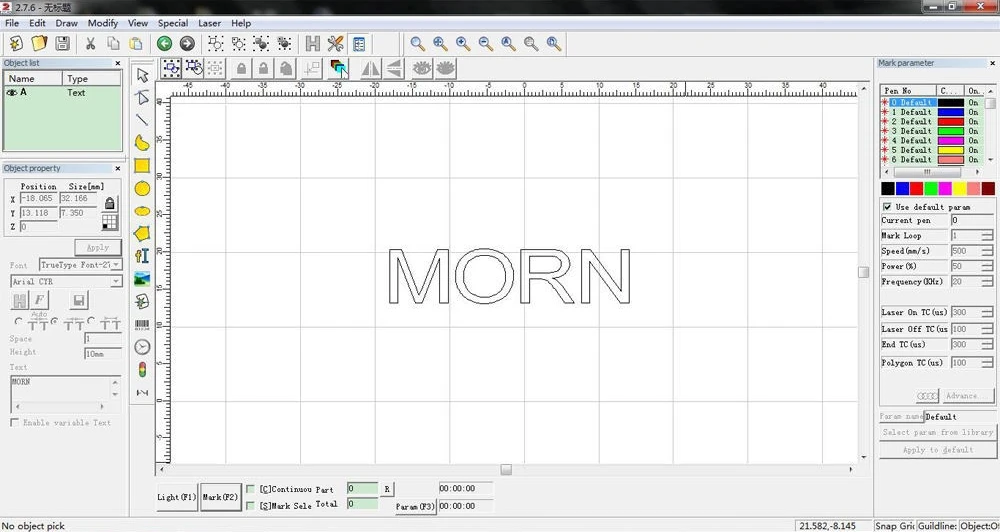
Task: Select the Vector file import tool
Action: (x=142, y=301)
